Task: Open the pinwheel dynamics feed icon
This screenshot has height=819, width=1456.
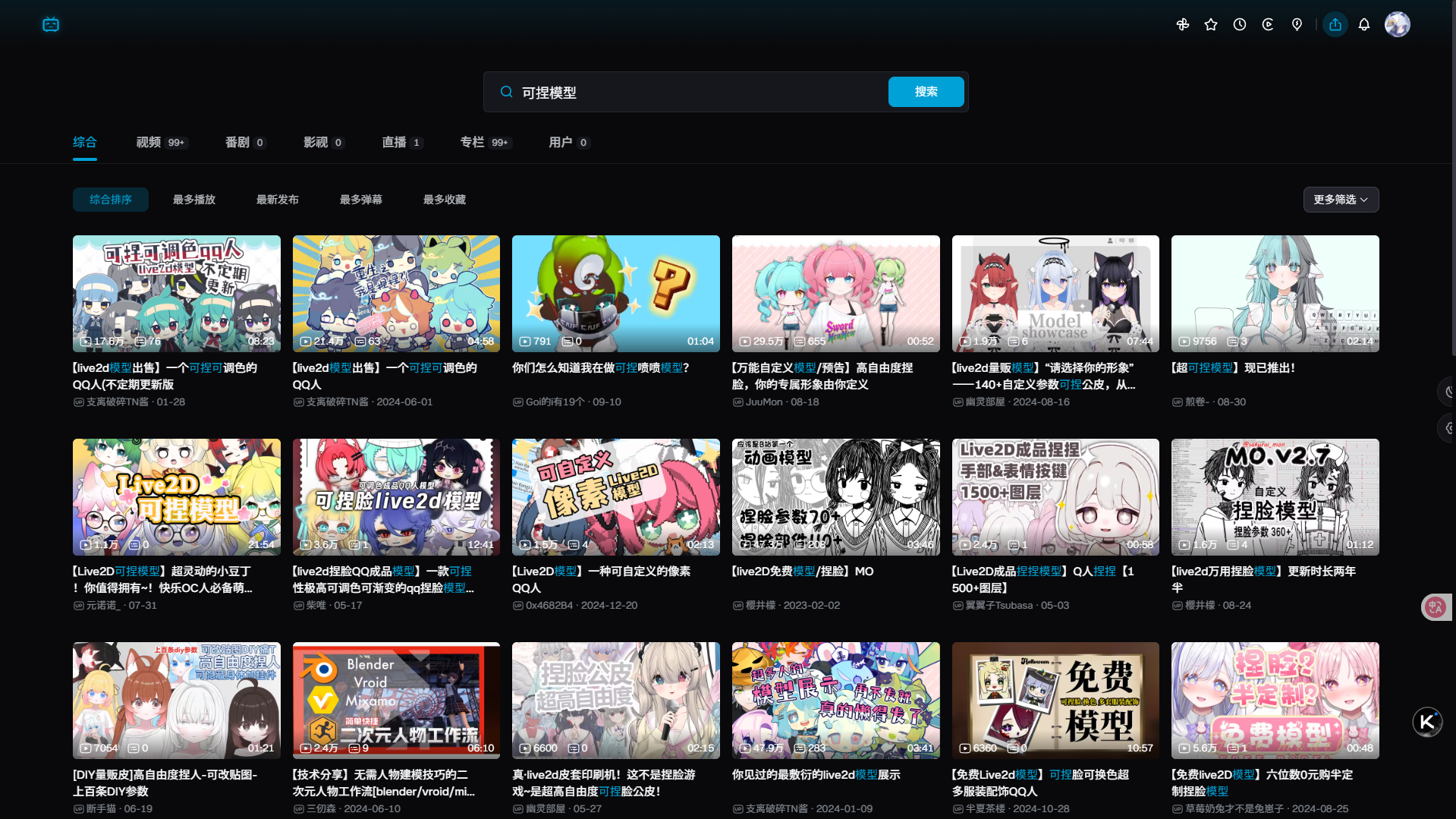Action: pyautogui.click(x=1182, y=24)
